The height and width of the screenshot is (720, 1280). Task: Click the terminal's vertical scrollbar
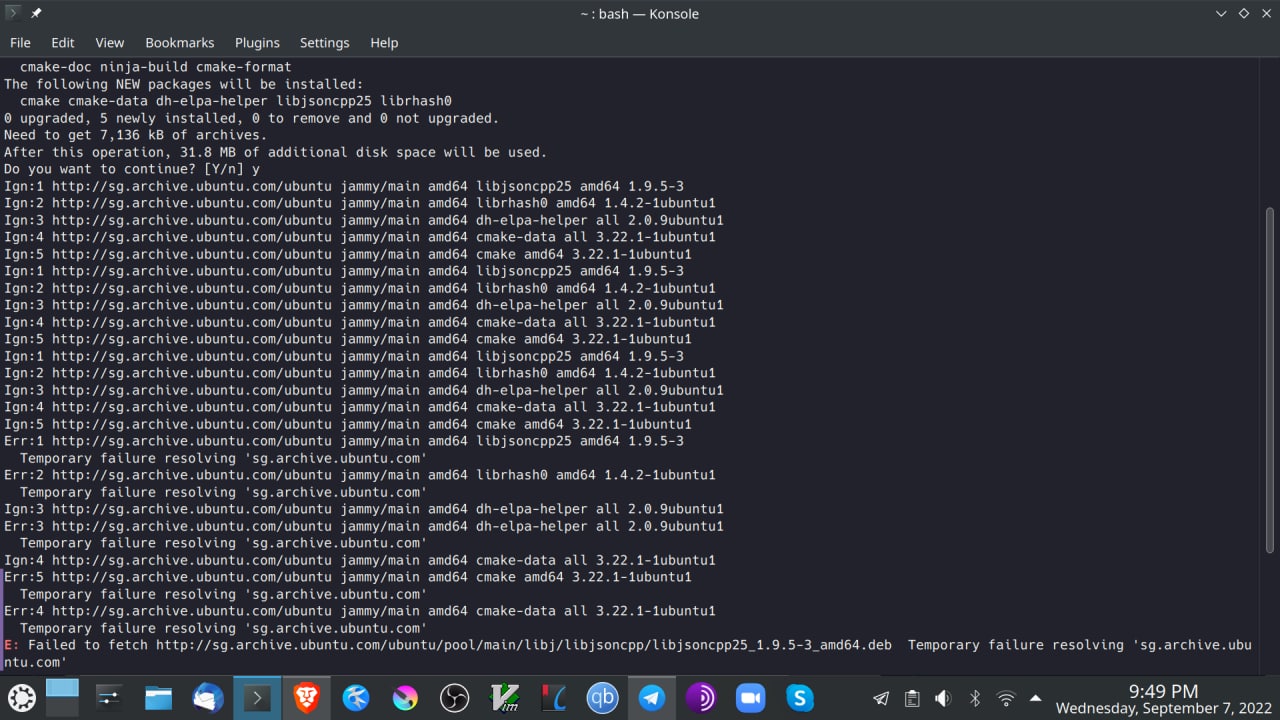1270,380
